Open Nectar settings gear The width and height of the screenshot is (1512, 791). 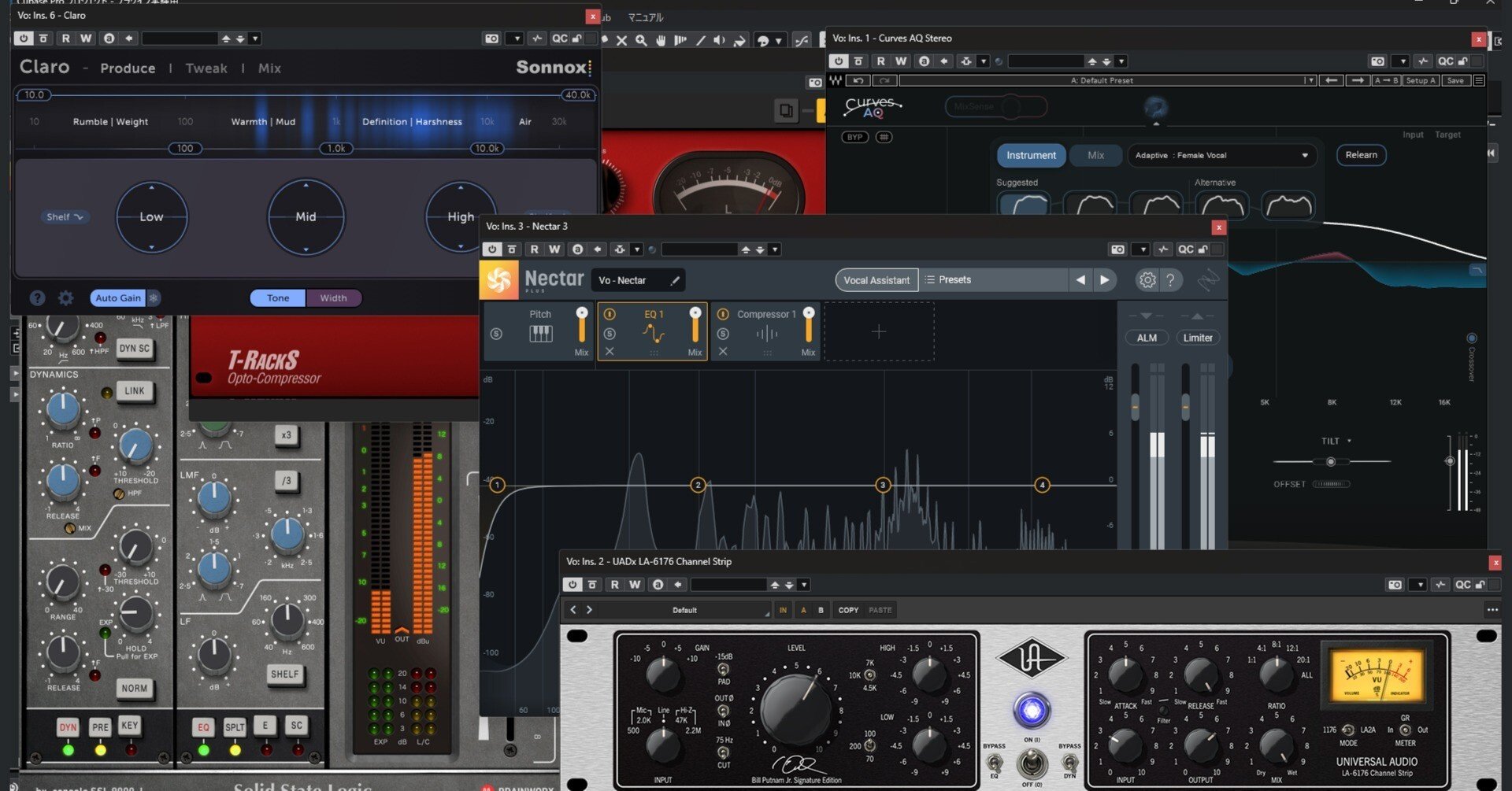point(1147,279)
